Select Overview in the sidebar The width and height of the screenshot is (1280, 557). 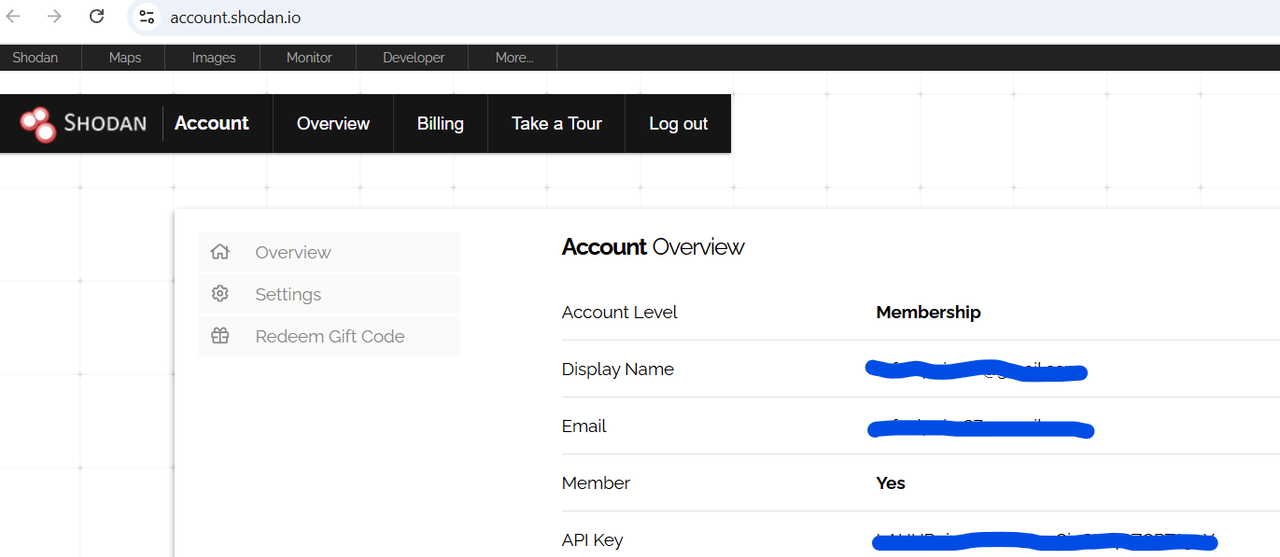pyautogui.click(x=329, y=252)
